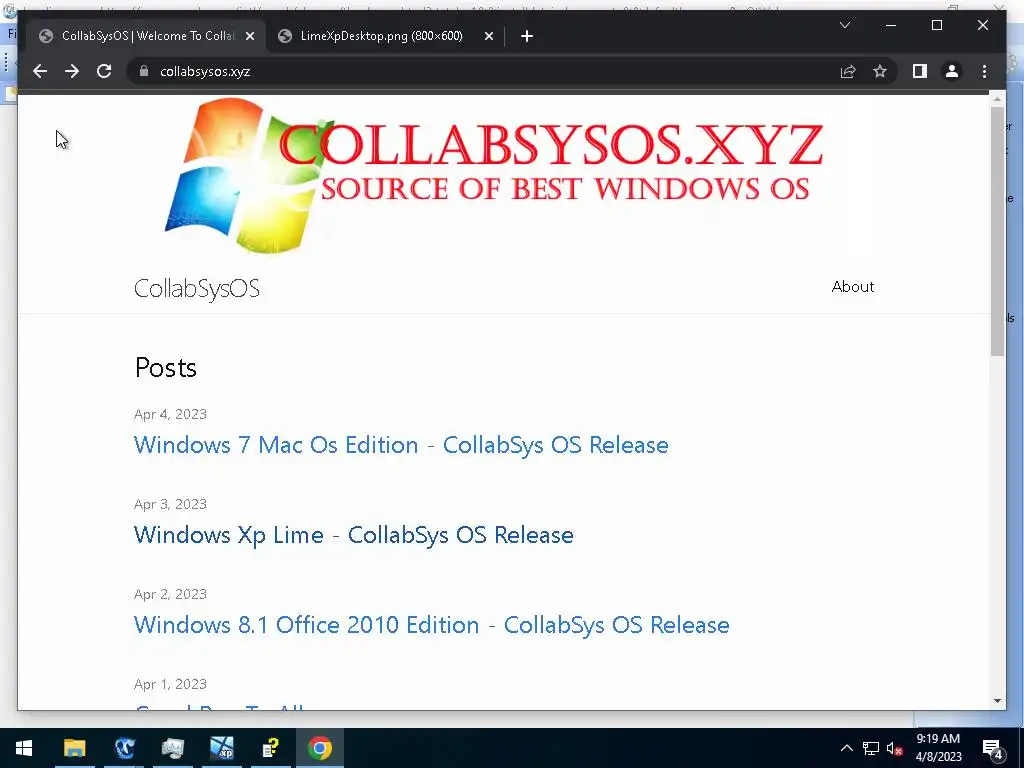Open the computer monitor app in taskbar
This screenshot has width=1024, height=768.
point(173,748)
